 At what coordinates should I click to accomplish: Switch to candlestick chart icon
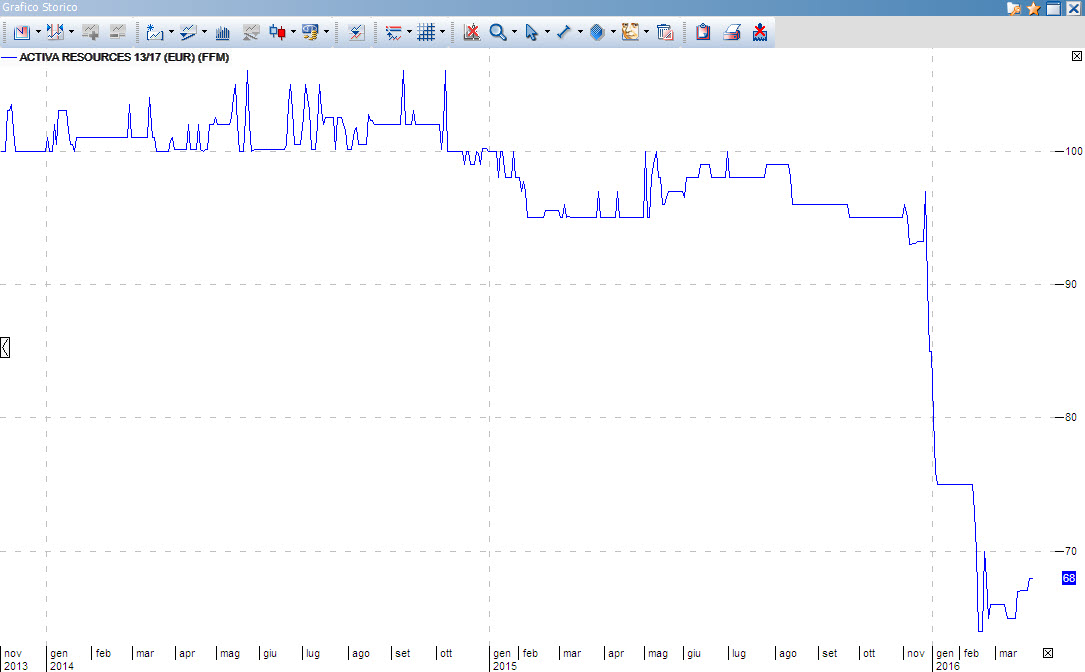pyautogui.click(x=277, y=33)
